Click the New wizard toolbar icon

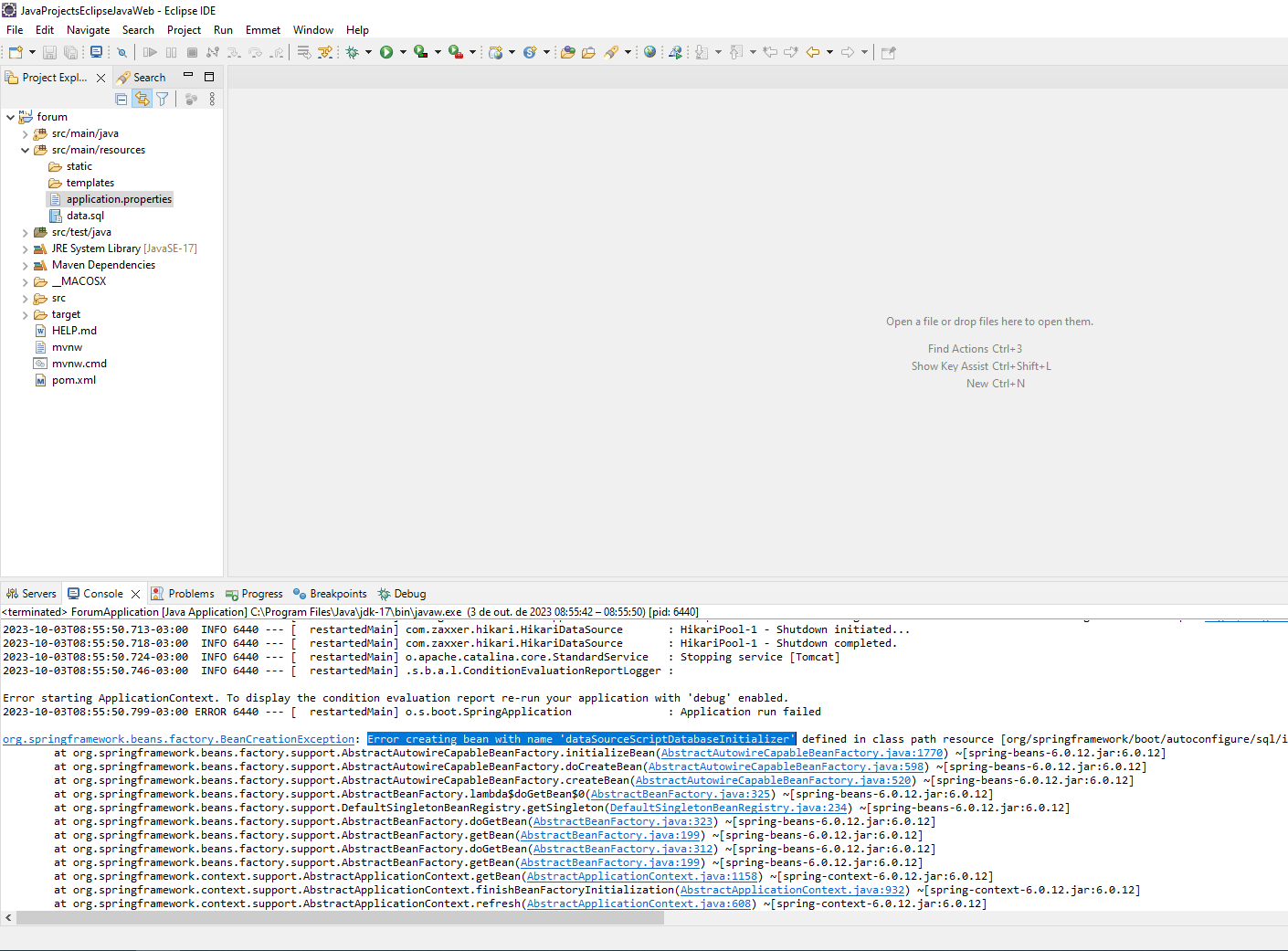pyautogui.click(x=15, y=52)
